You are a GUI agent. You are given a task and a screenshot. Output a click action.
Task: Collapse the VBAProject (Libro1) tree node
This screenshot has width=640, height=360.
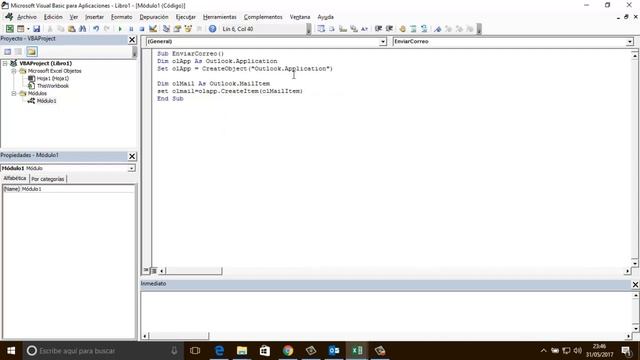coord(5,63)
